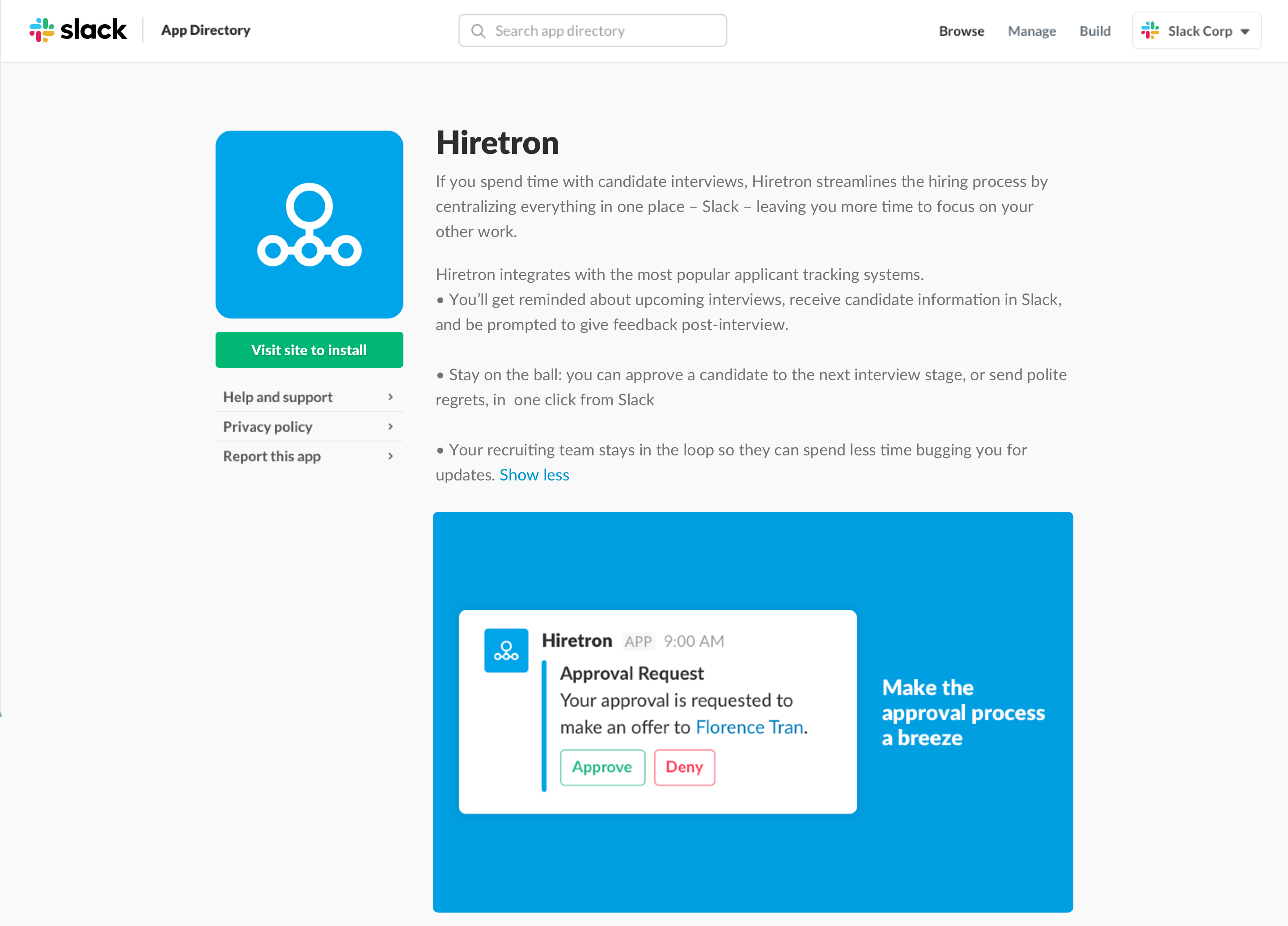1288x926 pixels.
Task: Click the Visit site to install button
Action: 308,349
